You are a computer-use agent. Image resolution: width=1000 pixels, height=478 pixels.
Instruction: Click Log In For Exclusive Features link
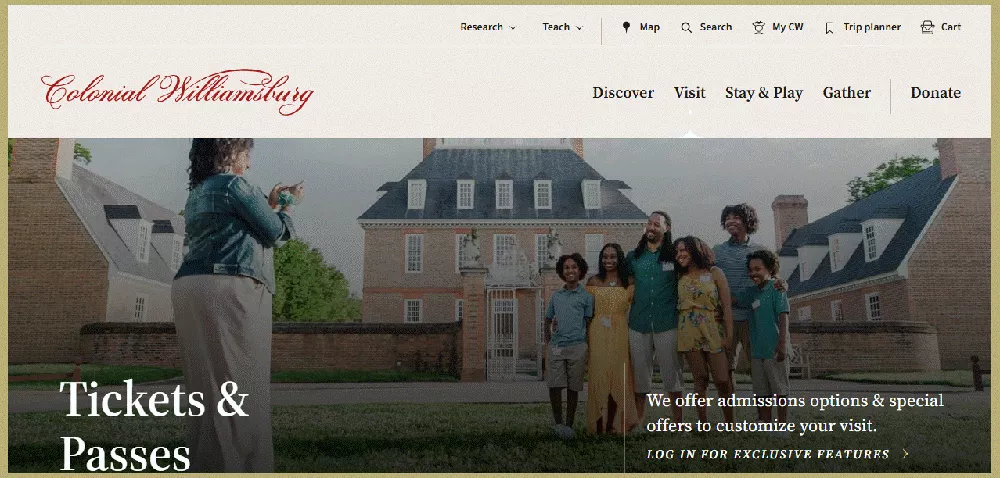(x=768, y=454)
